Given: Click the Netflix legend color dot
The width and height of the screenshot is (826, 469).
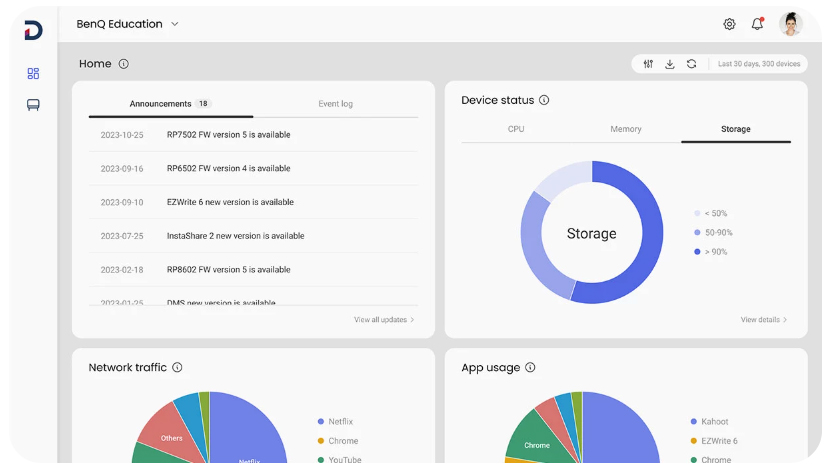Looking at the screenshot, I should coord(320,422).
